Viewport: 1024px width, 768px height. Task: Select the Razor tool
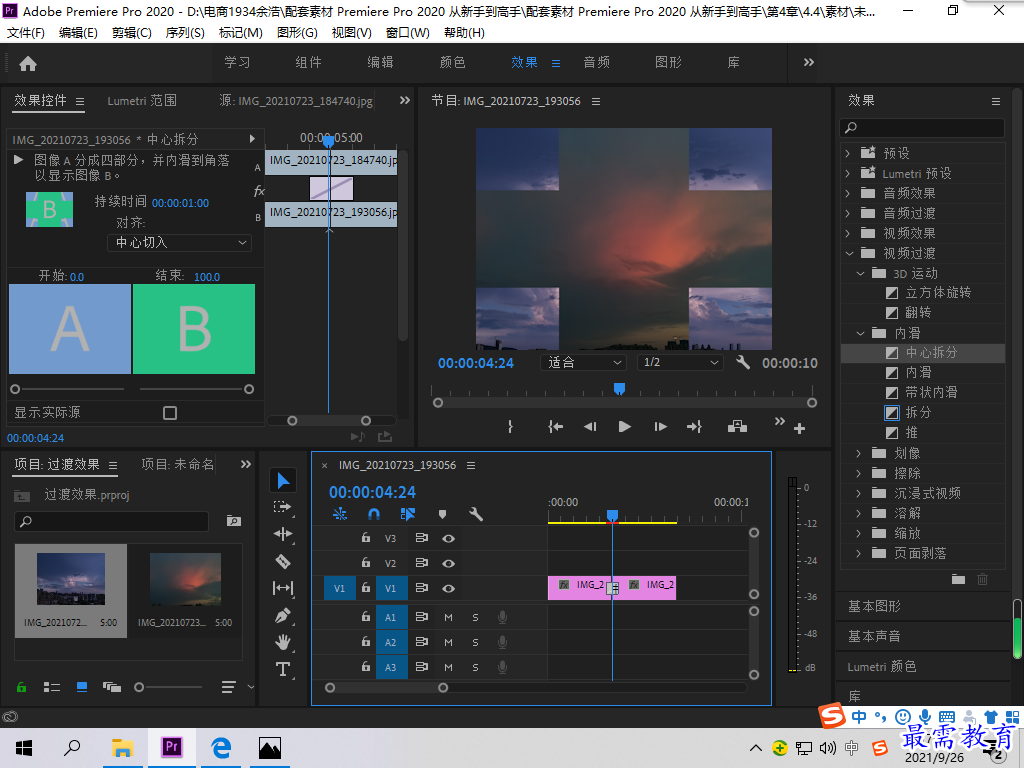point(282,561)
